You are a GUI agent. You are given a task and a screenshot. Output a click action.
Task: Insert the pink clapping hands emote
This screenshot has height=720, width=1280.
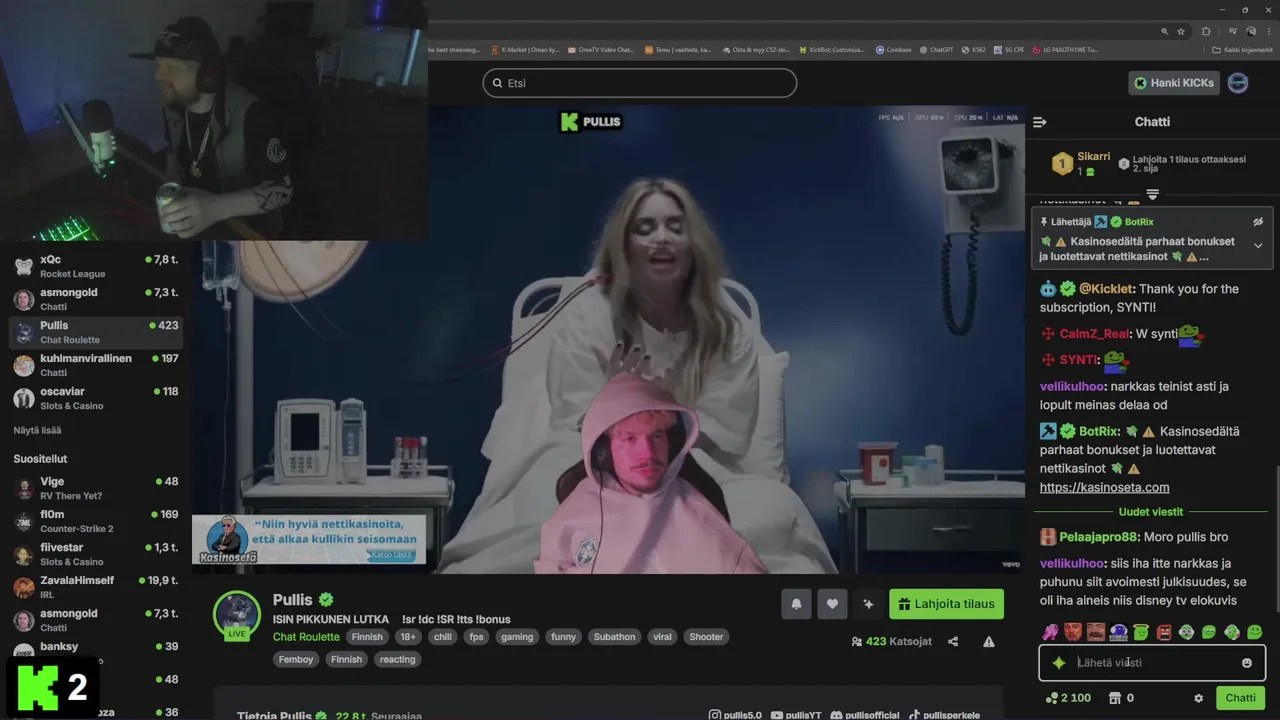(1050, 632)
